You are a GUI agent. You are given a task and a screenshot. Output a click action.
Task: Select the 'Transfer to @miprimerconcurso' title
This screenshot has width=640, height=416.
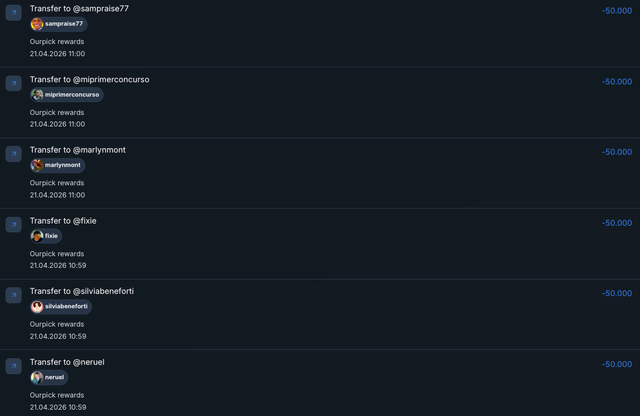point(89,80)
